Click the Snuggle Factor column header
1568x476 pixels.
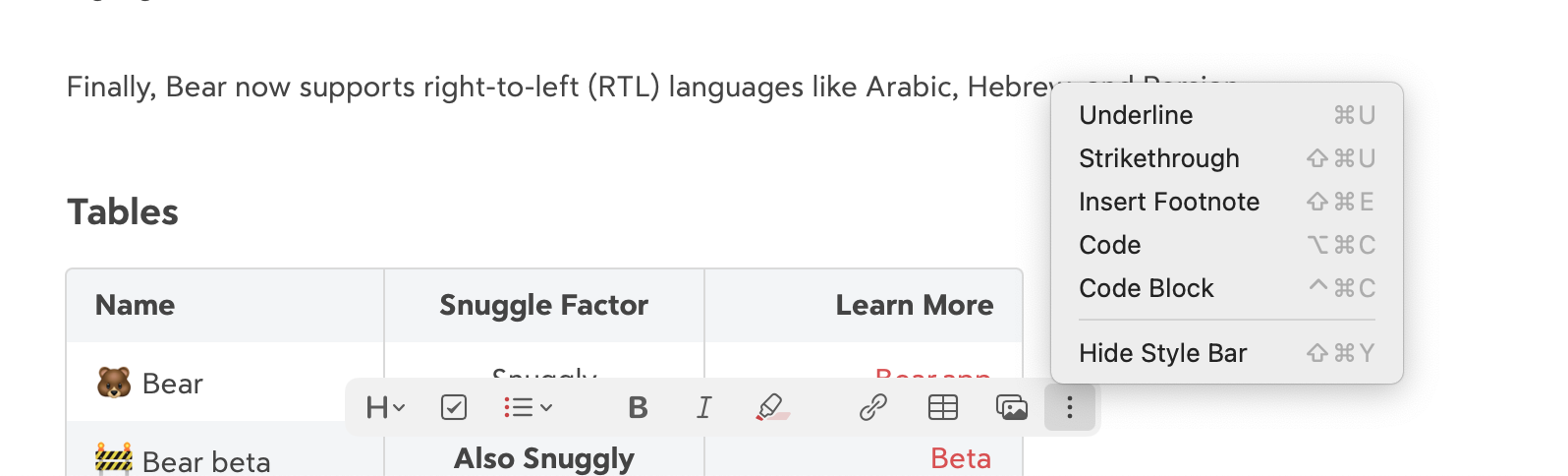tap(543, 306)
